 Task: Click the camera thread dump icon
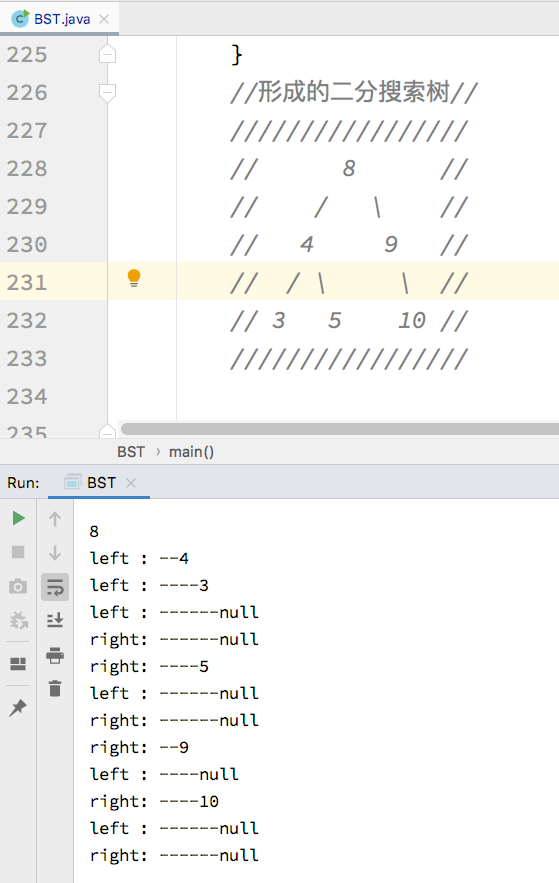pos(18,586)
